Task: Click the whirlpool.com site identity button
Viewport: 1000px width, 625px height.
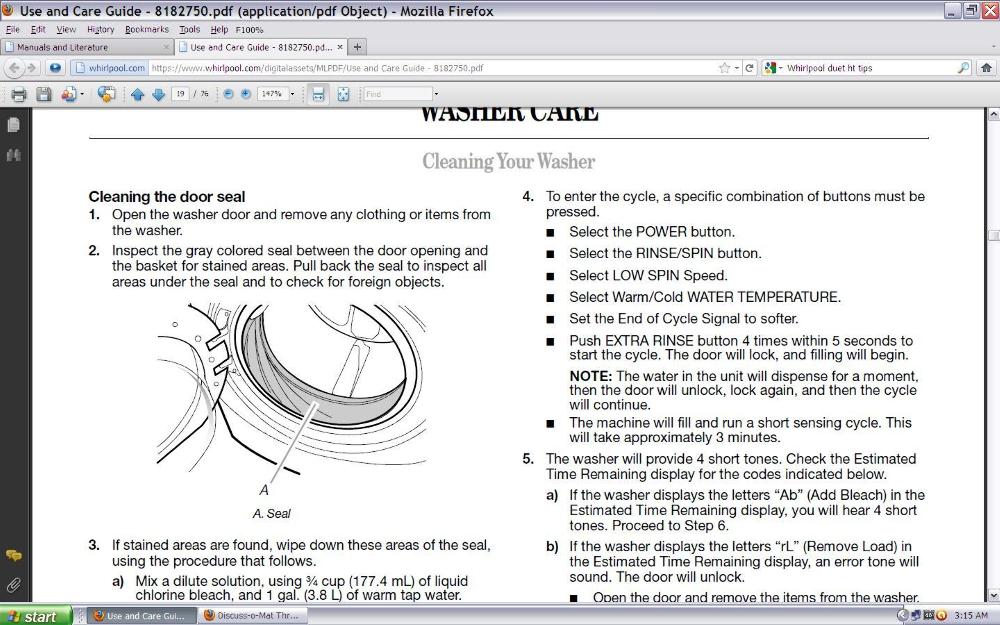Action: [x=109, y=68]
